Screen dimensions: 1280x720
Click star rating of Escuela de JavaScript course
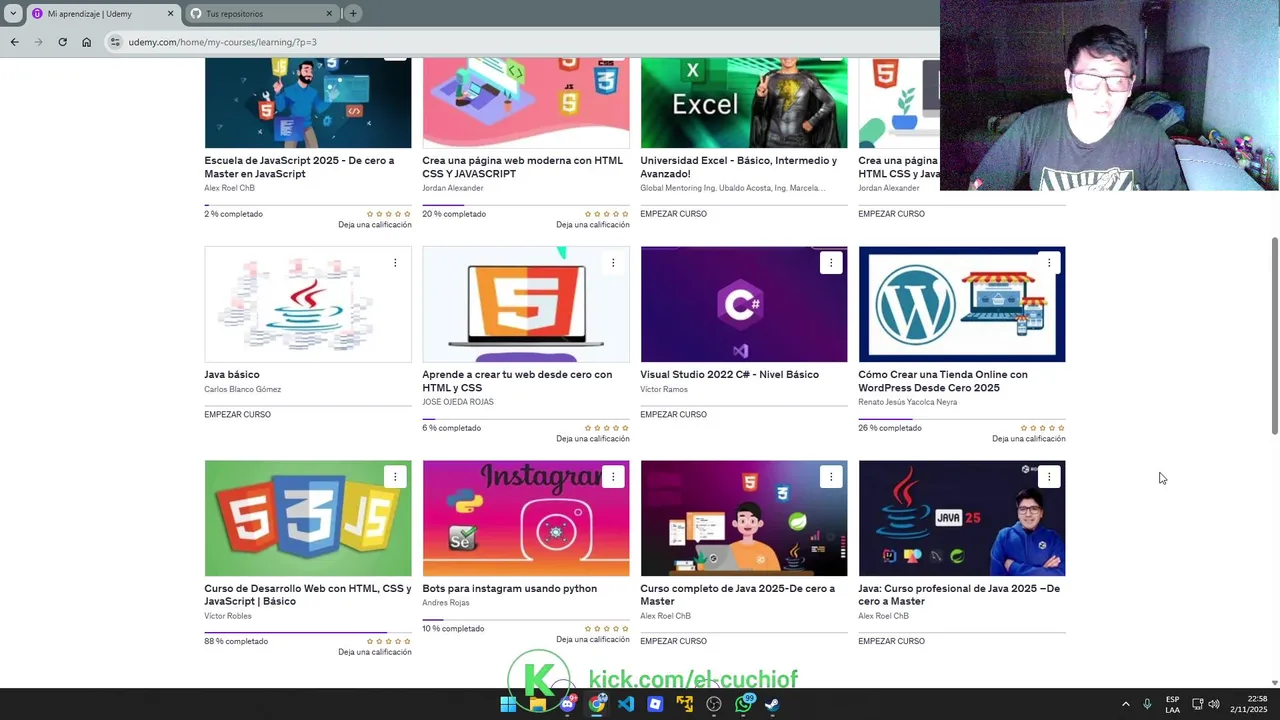click(389, 214)
